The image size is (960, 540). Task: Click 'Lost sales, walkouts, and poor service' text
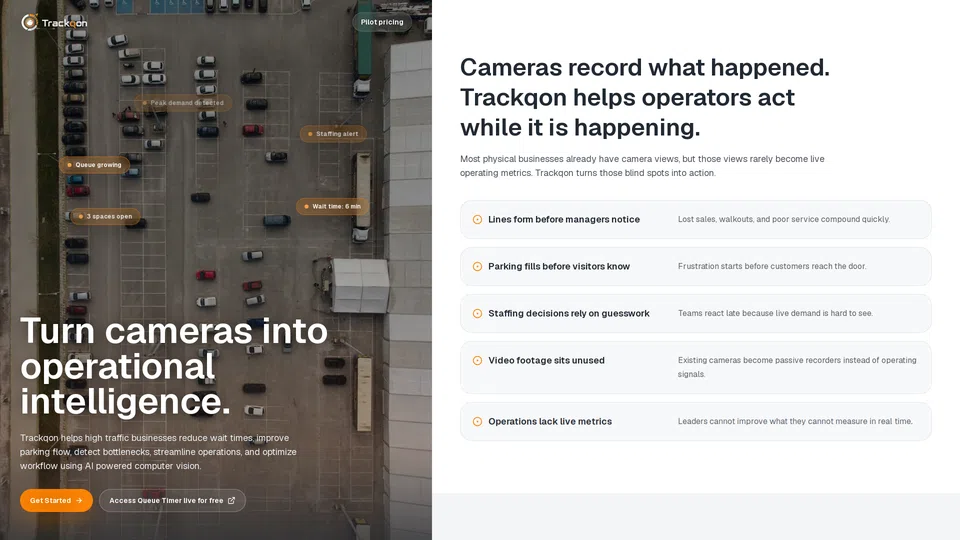click(784, 219)
